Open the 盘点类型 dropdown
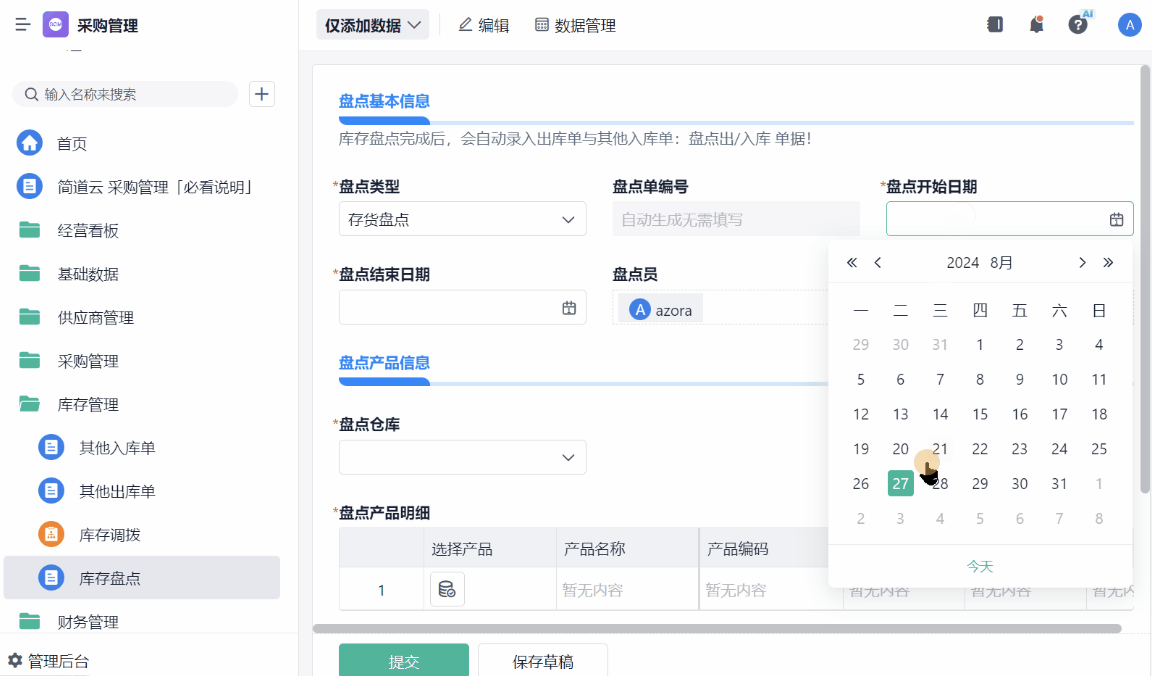The width and height of the screenshot is (1152, 676). (462, 219)
